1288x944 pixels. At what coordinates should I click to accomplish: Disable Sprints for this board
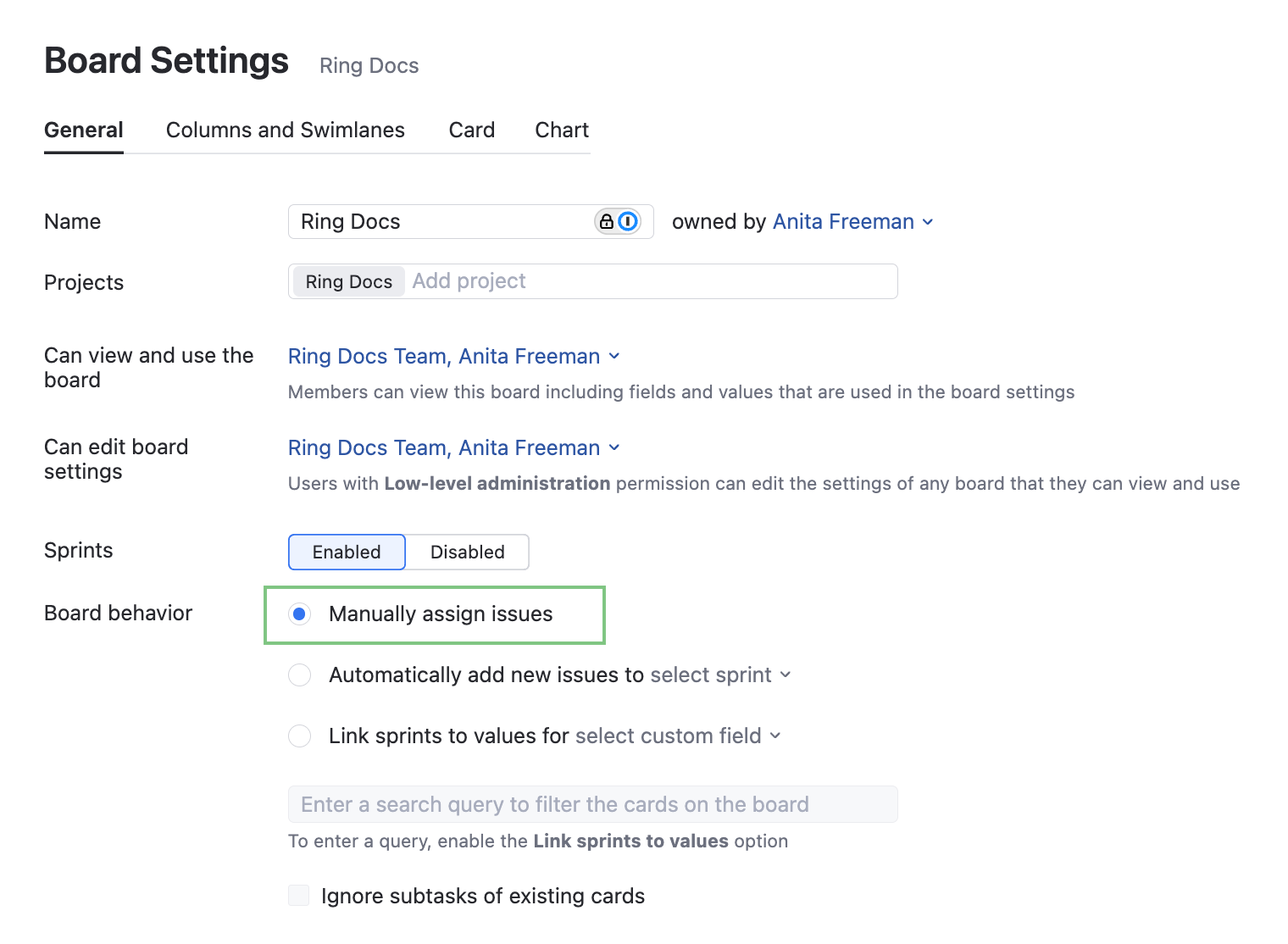[467, 552]
